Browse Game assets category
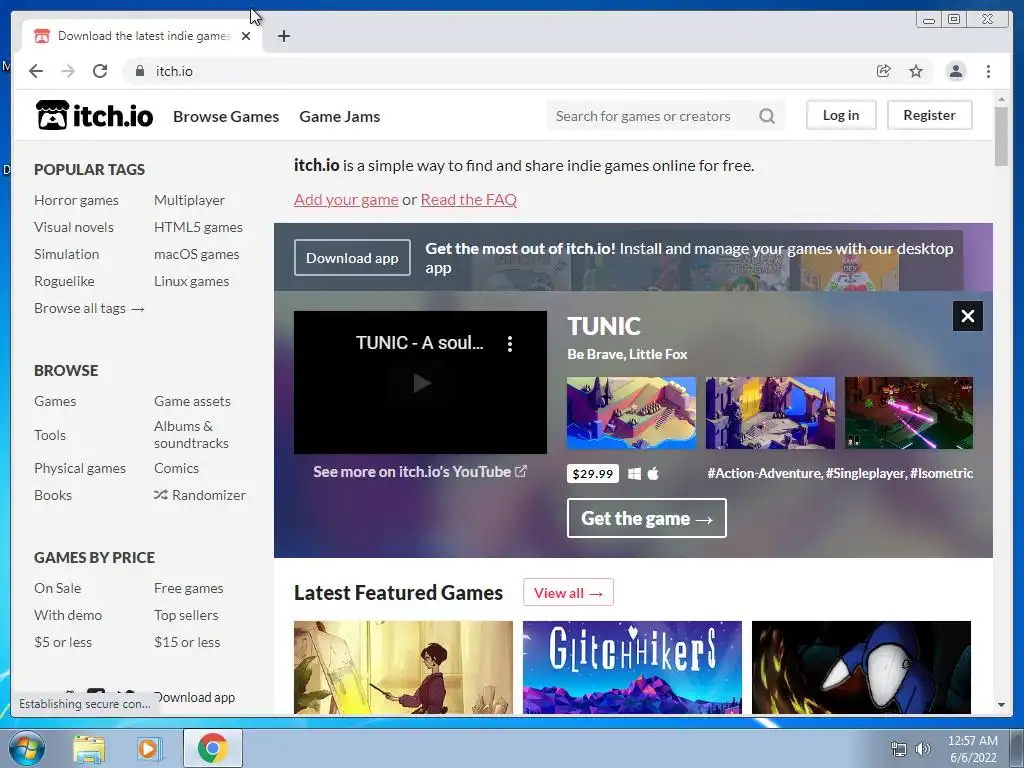The width and height of the screenshot is (1024, 768). point(192,401)
